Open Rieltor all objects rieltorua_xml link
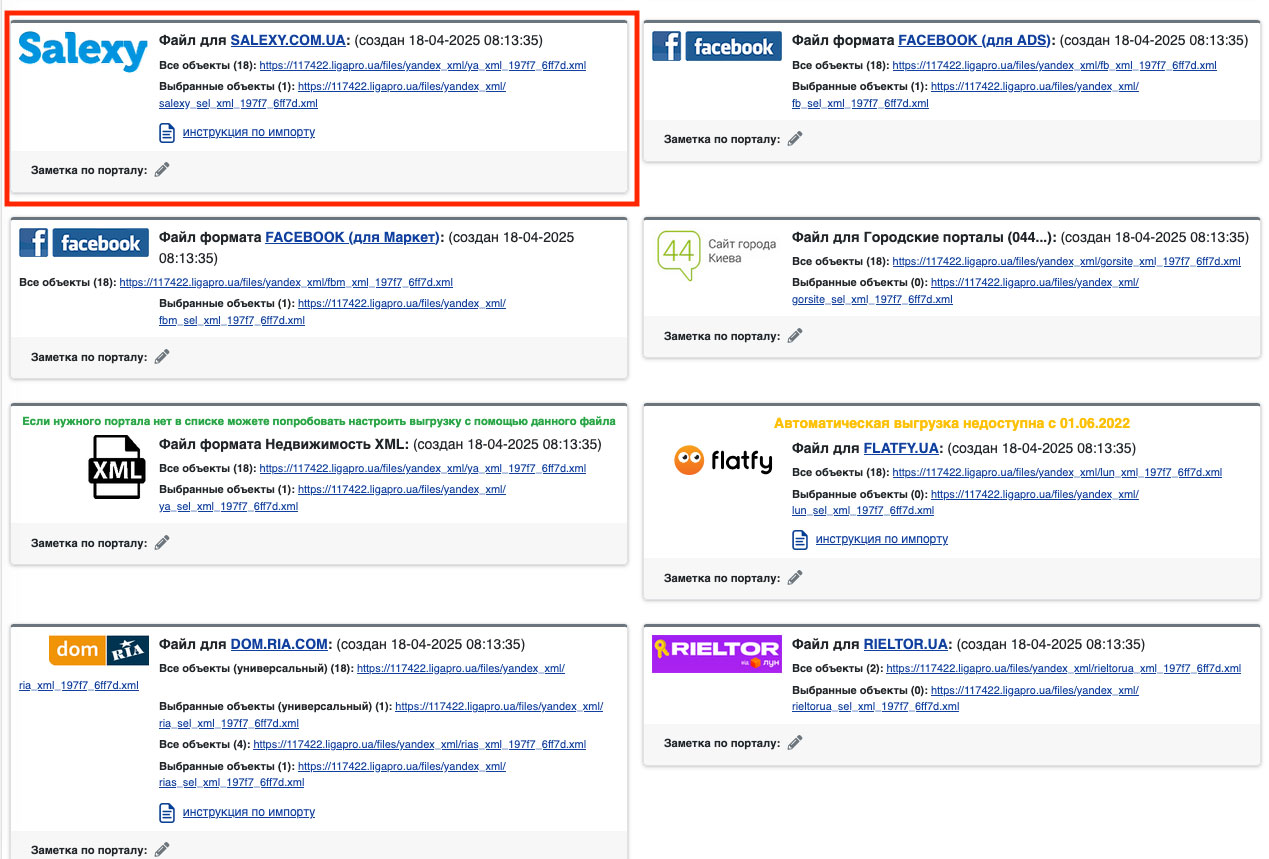Screen dimensions: 1269x859 [x=1063, y=669]
